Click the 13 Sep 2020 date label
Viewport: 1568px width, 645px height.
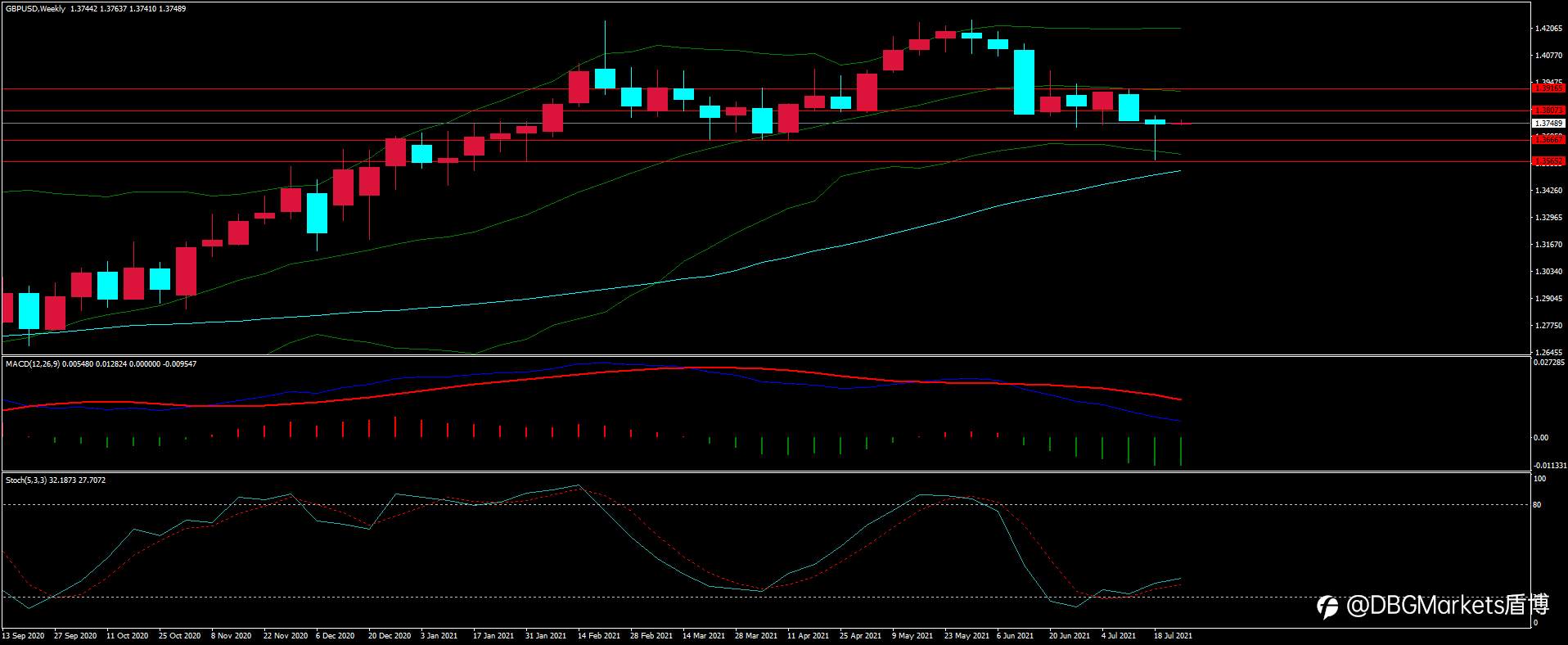24,636
